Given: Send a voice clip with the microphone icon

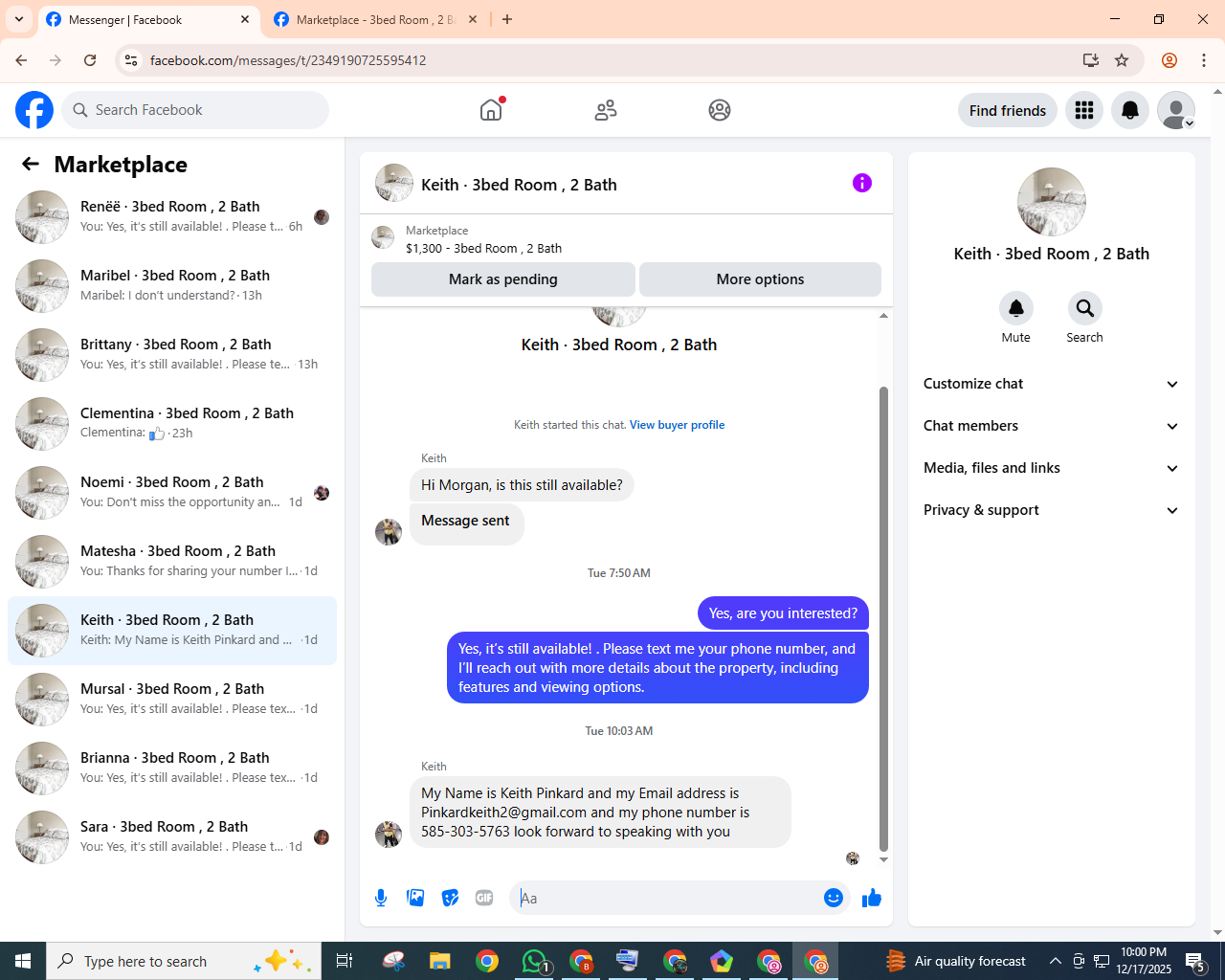Looking at the screenshot, I should pyautogui.click(x=381, y=898).
